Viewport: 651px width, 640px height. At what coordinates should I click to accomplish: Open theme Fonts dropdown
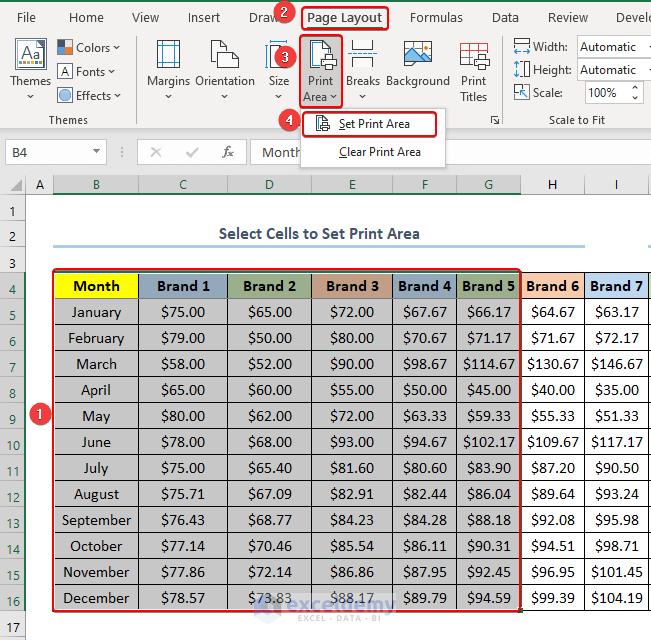[86, 72]
